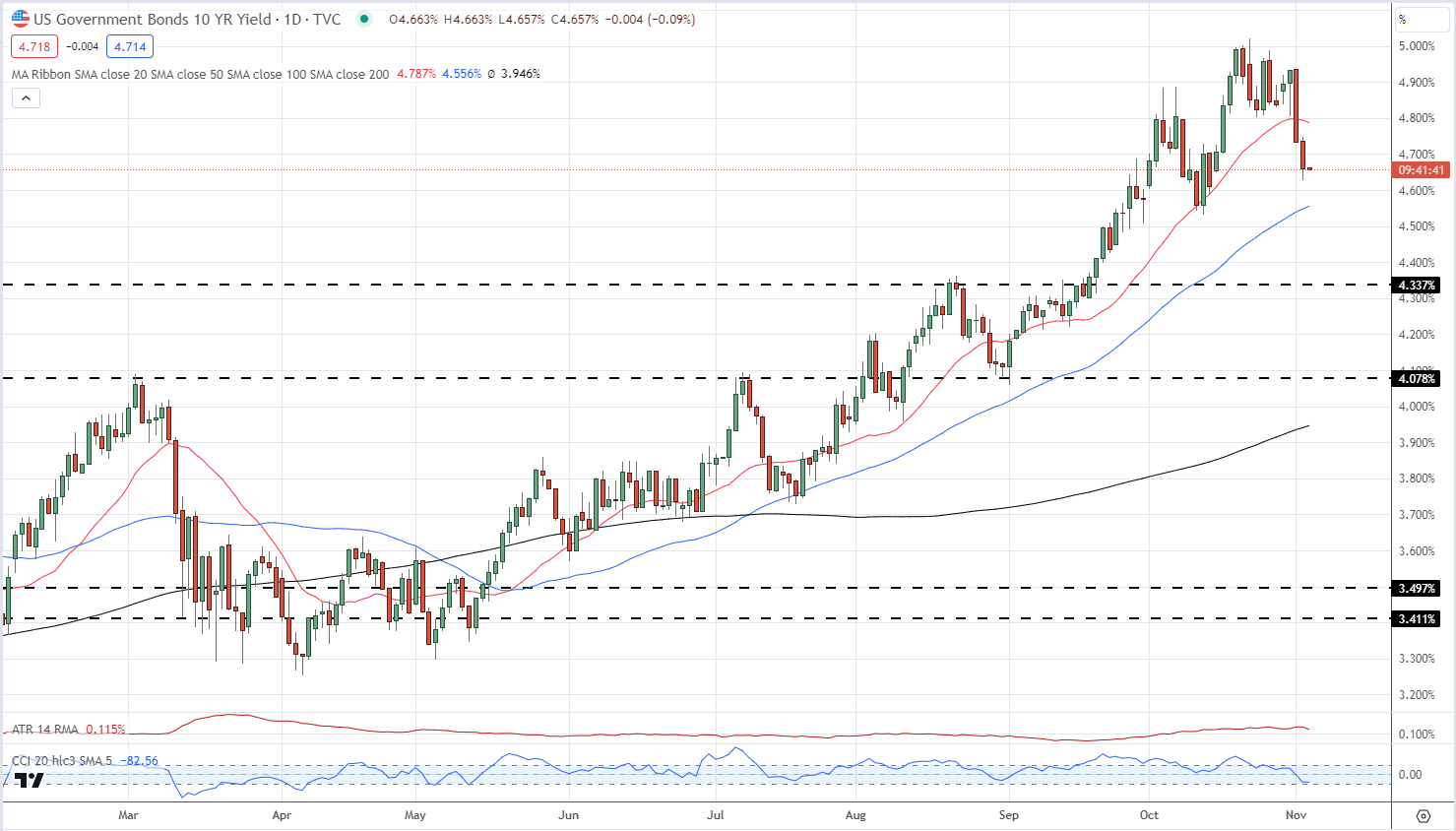Click the 3.946% SMA value
This screenshot has height=831, width=1456.
click(521, 74)
